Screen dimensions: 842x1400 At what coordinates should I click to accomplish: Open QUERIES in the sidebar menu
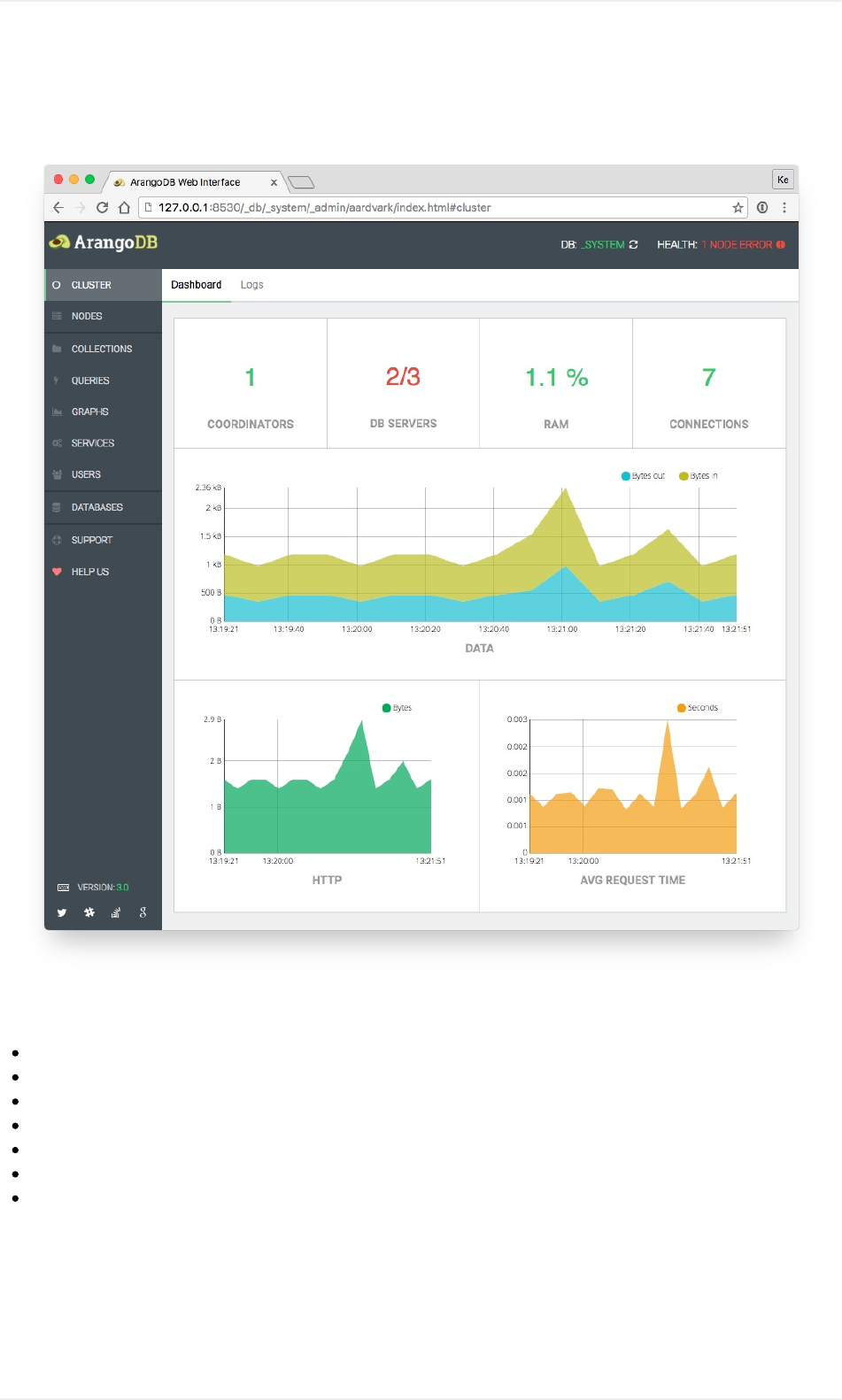click(x=90, y=381)
